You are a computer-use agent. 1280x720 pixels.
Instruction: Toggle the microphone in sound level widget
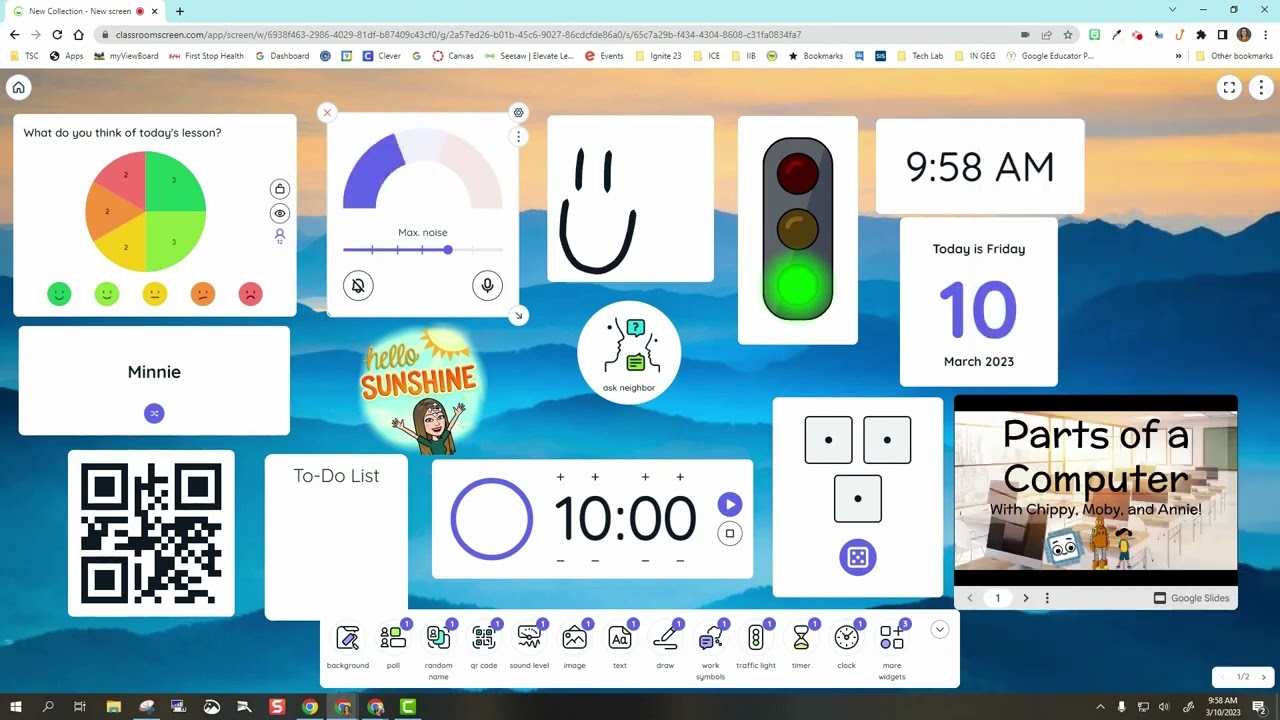487,286
